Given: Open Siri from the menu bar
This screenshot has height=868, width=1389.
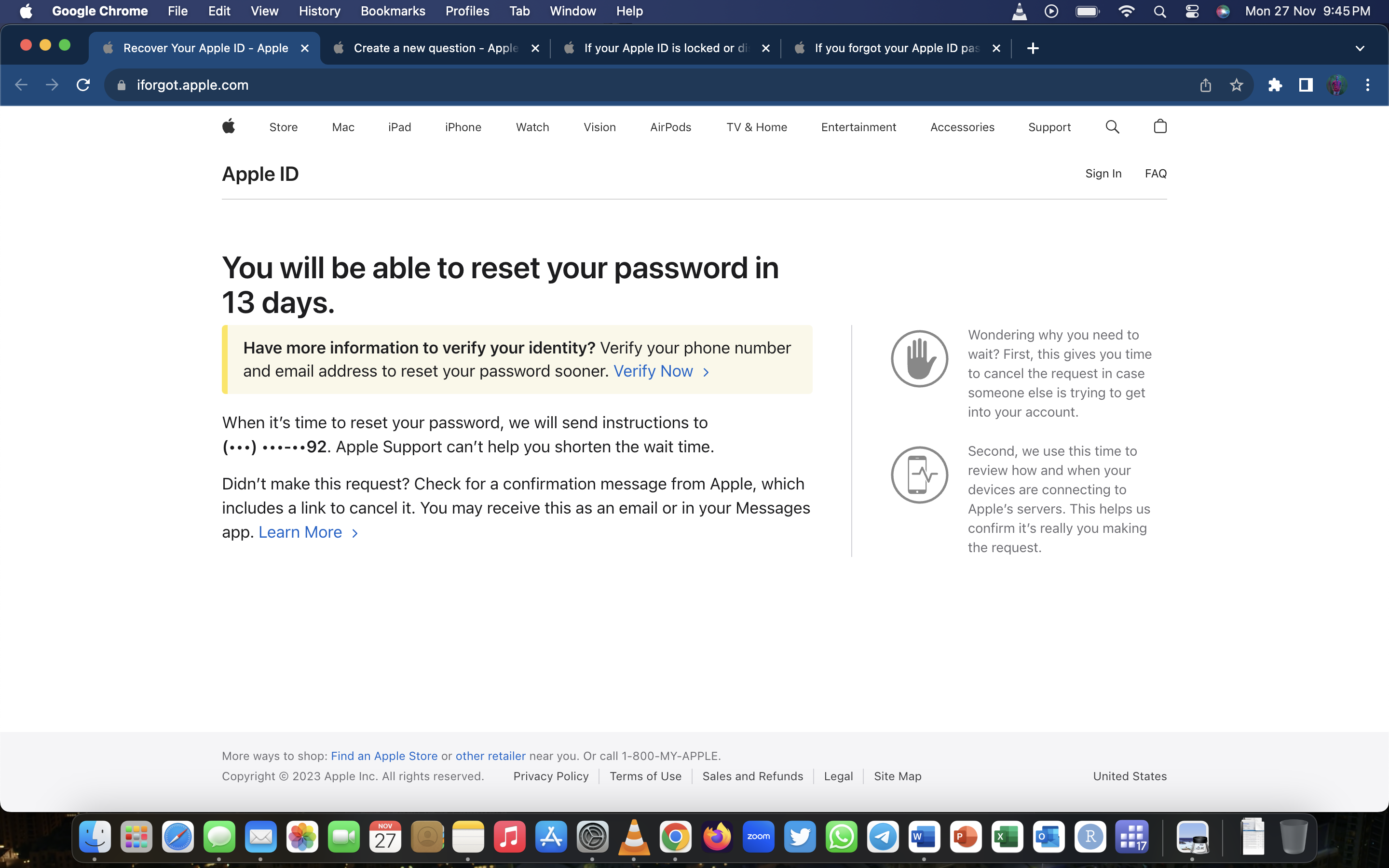Looking at the screenshot, I should [x=1223, y=12].
